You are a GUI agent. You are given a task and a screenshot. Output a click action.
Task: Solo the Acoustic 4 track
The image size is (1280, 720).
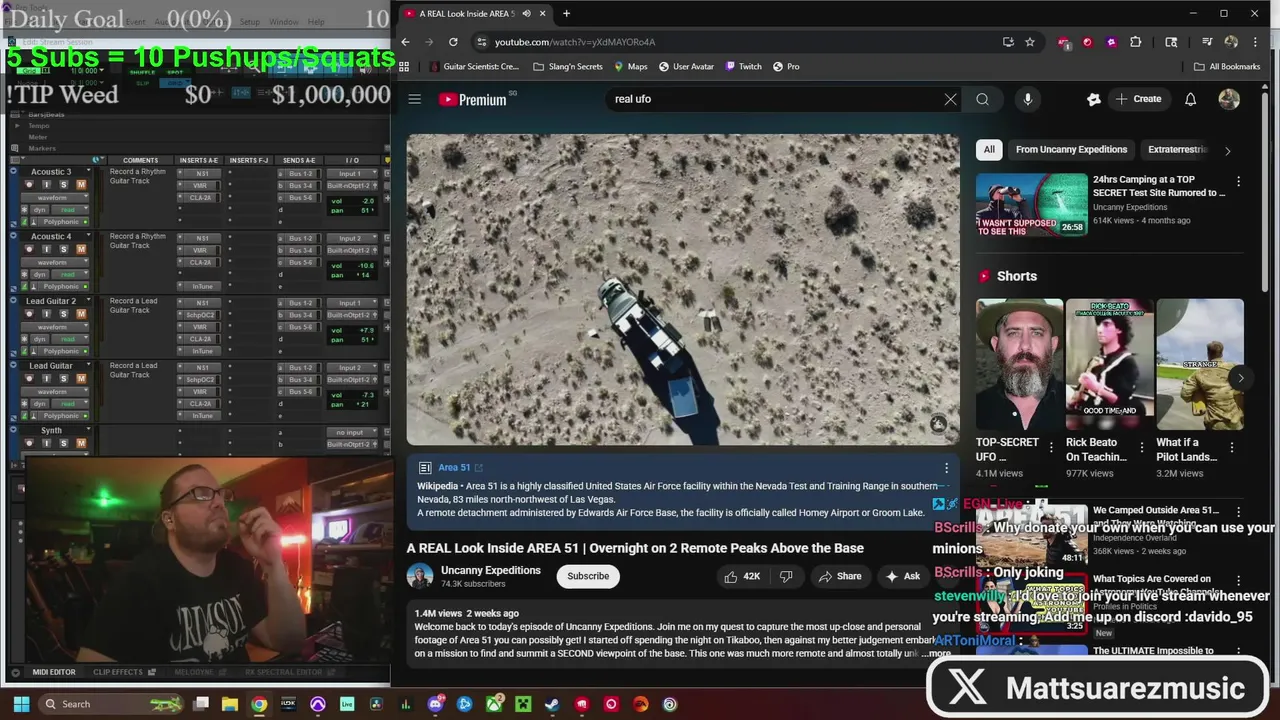pos(63,249)
